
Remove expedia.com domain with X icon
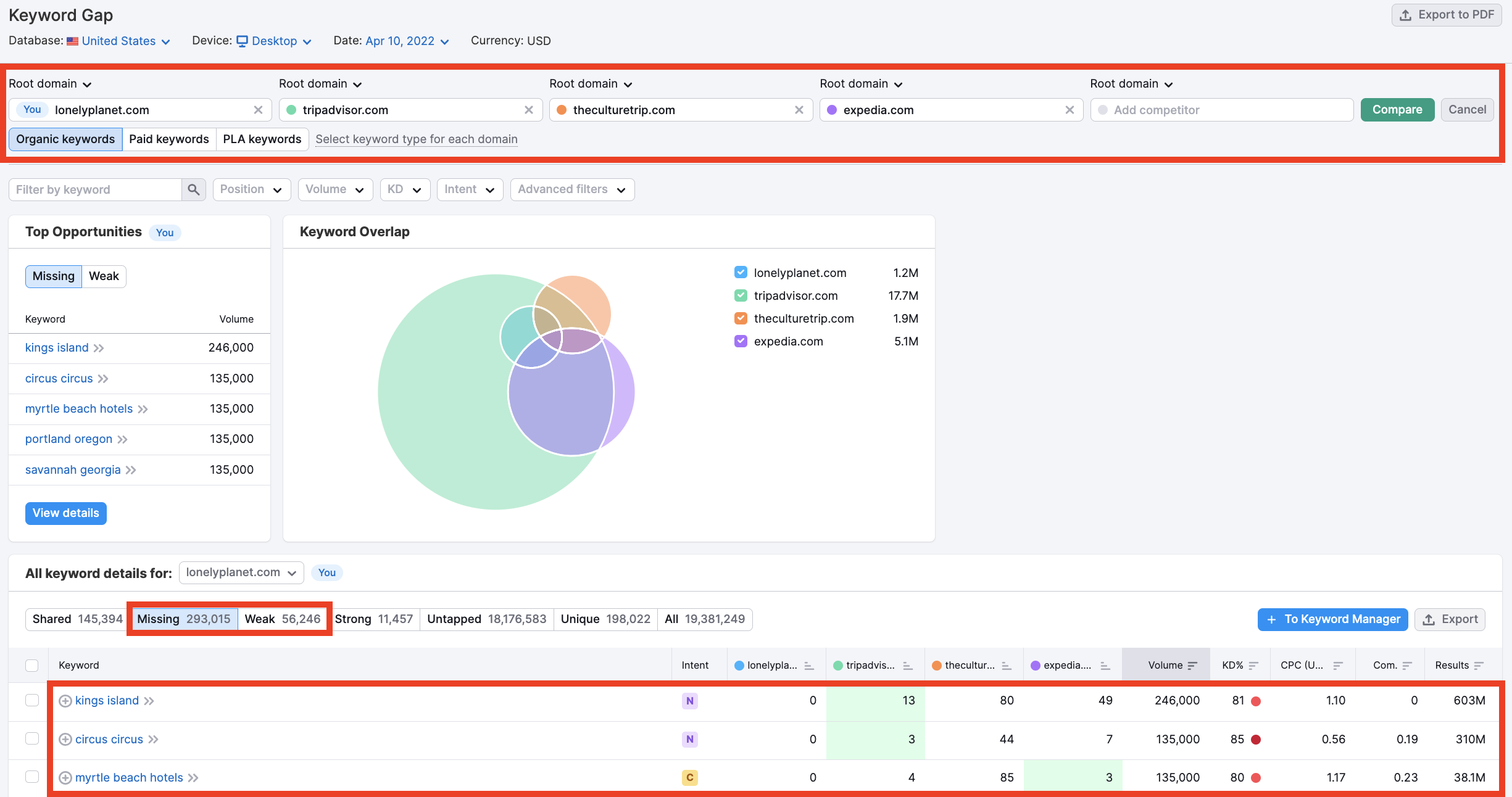[x=1070, y=110]
